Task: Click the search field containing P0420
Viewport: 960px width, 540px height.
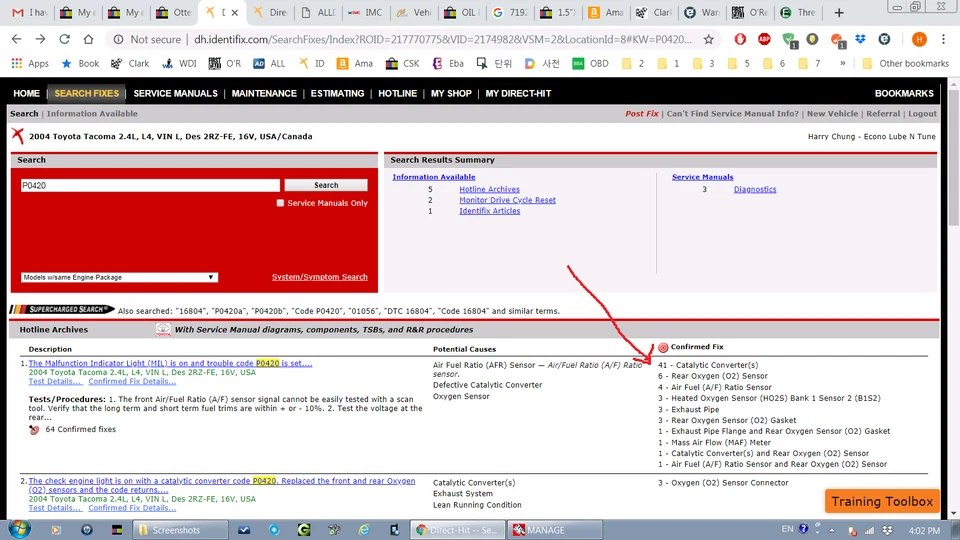Action: pos(150,185)
